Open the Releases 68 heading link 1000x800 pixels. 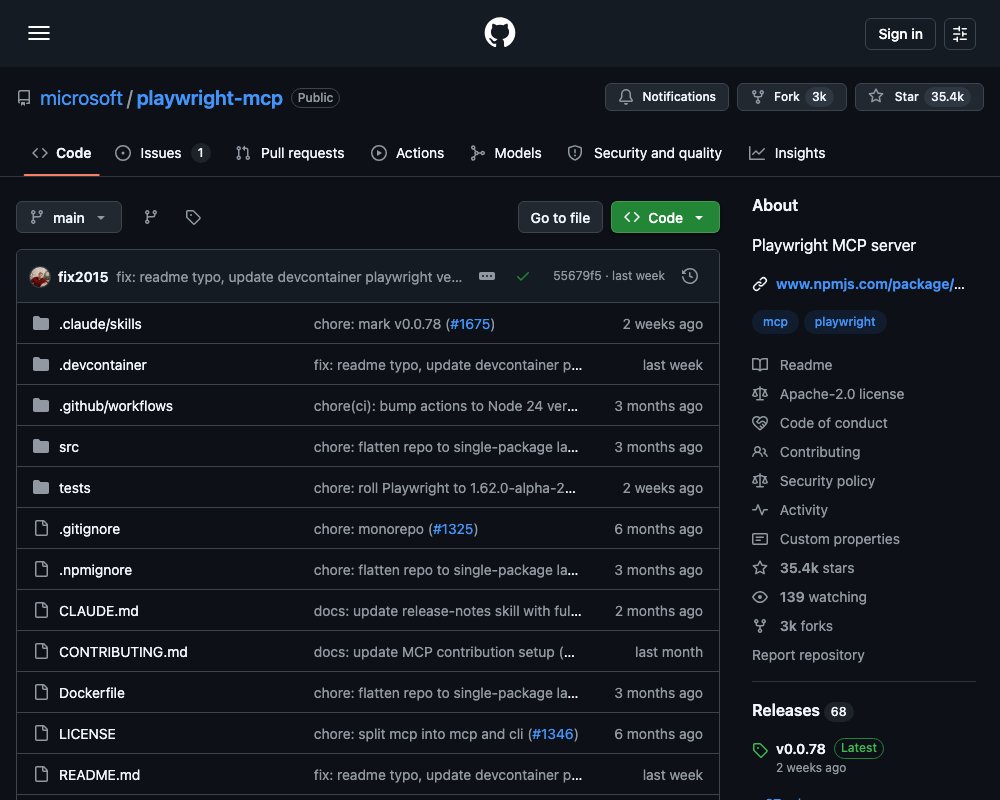tap(802, 711)
